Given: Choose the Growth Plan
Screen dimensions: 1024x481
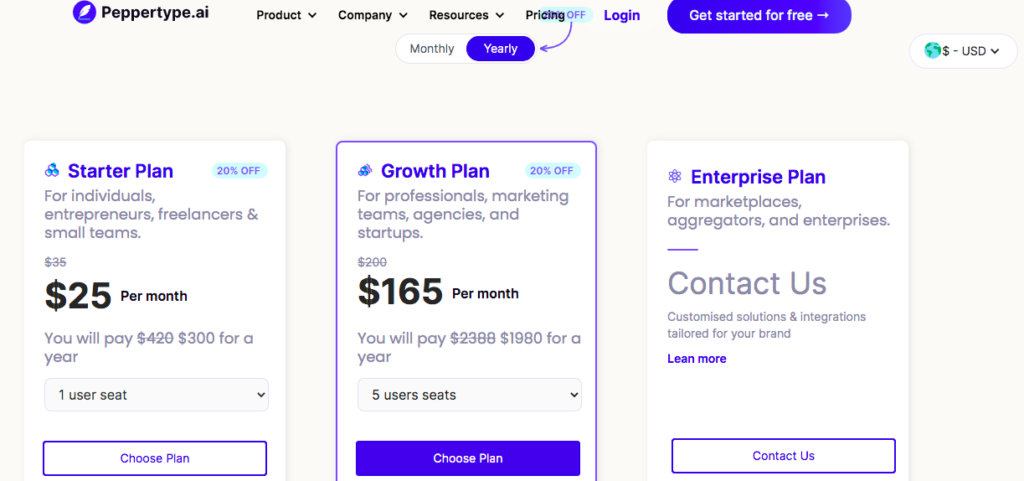Looking at the screenshot, I should click(468, 458).
